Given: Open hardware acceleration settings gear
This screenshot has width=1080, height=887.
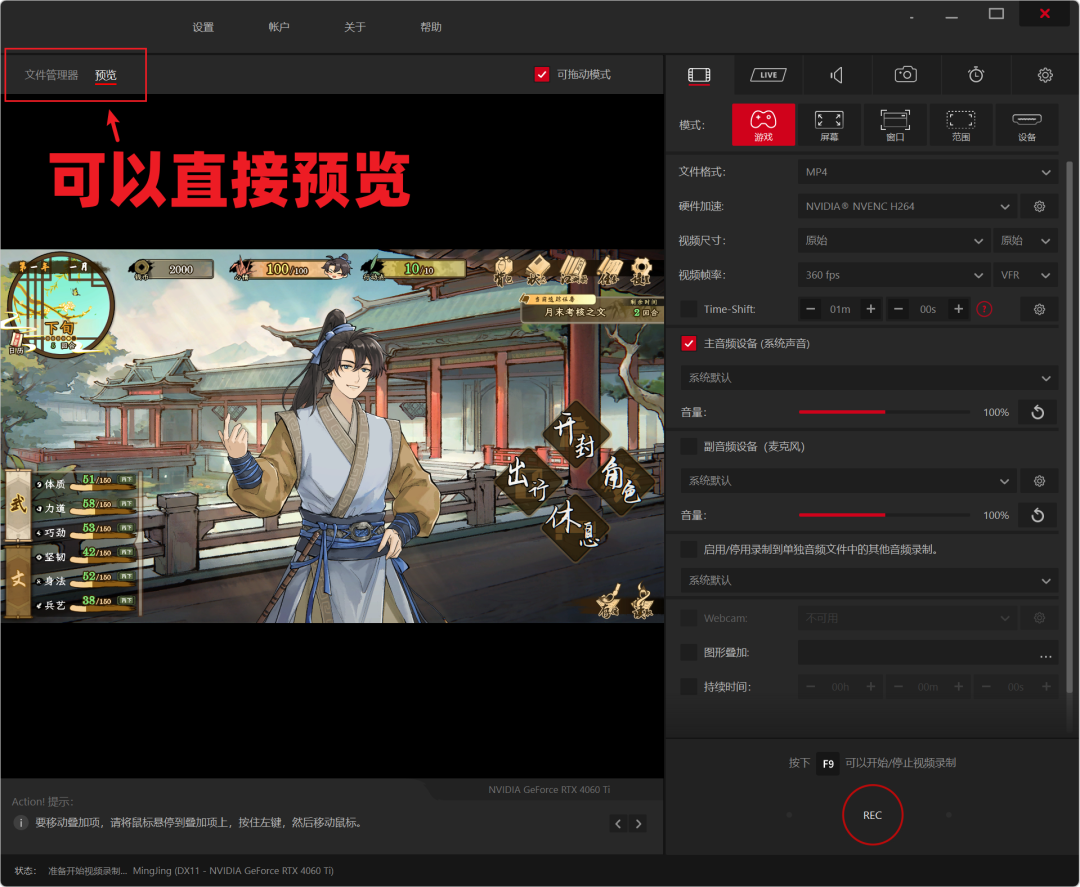Looking at the screenshot, I should point(1039,206).
